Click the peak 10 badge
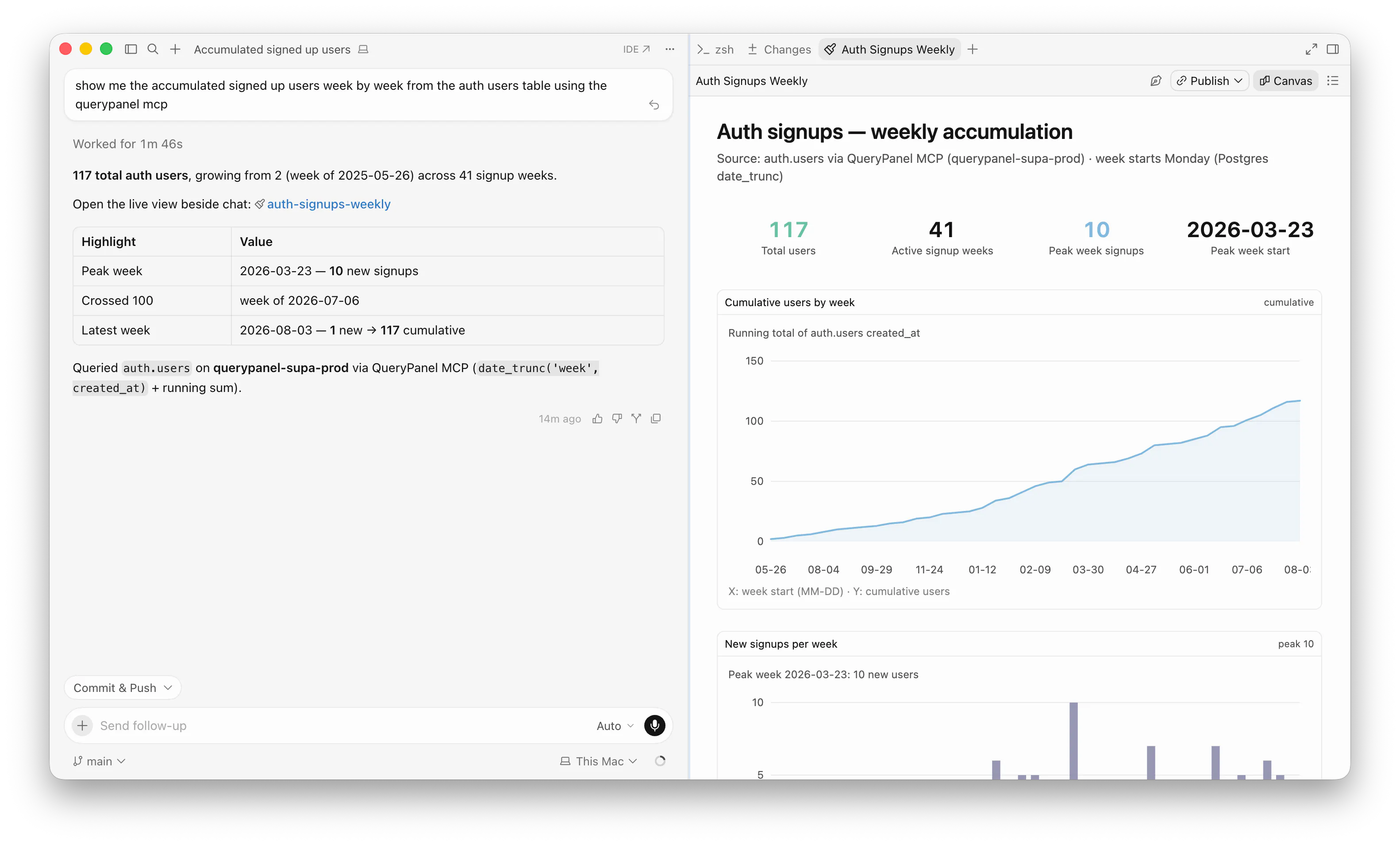Image resolution: width=1400 pixels, height=845 pixels. (x=1296, y=644)
